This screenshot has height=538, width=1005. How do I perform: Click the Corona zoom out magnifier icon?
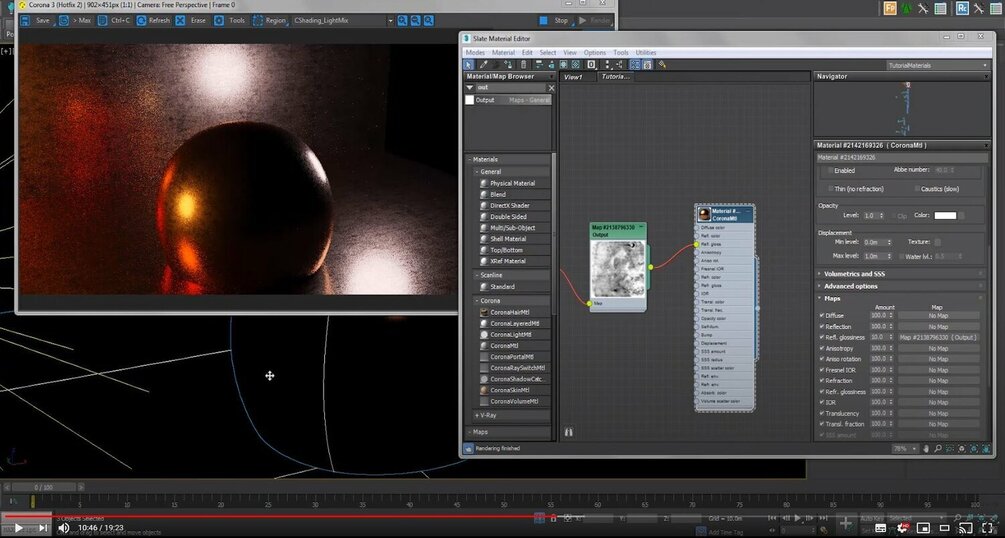pos(415,21)
